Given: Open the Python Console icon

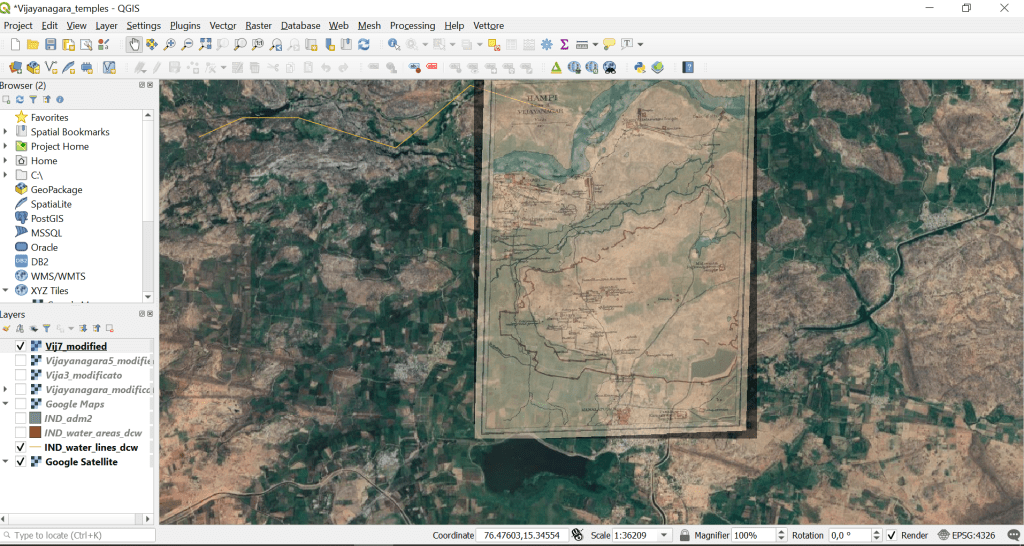Looking at the screenshot, I should pos(640,67).
